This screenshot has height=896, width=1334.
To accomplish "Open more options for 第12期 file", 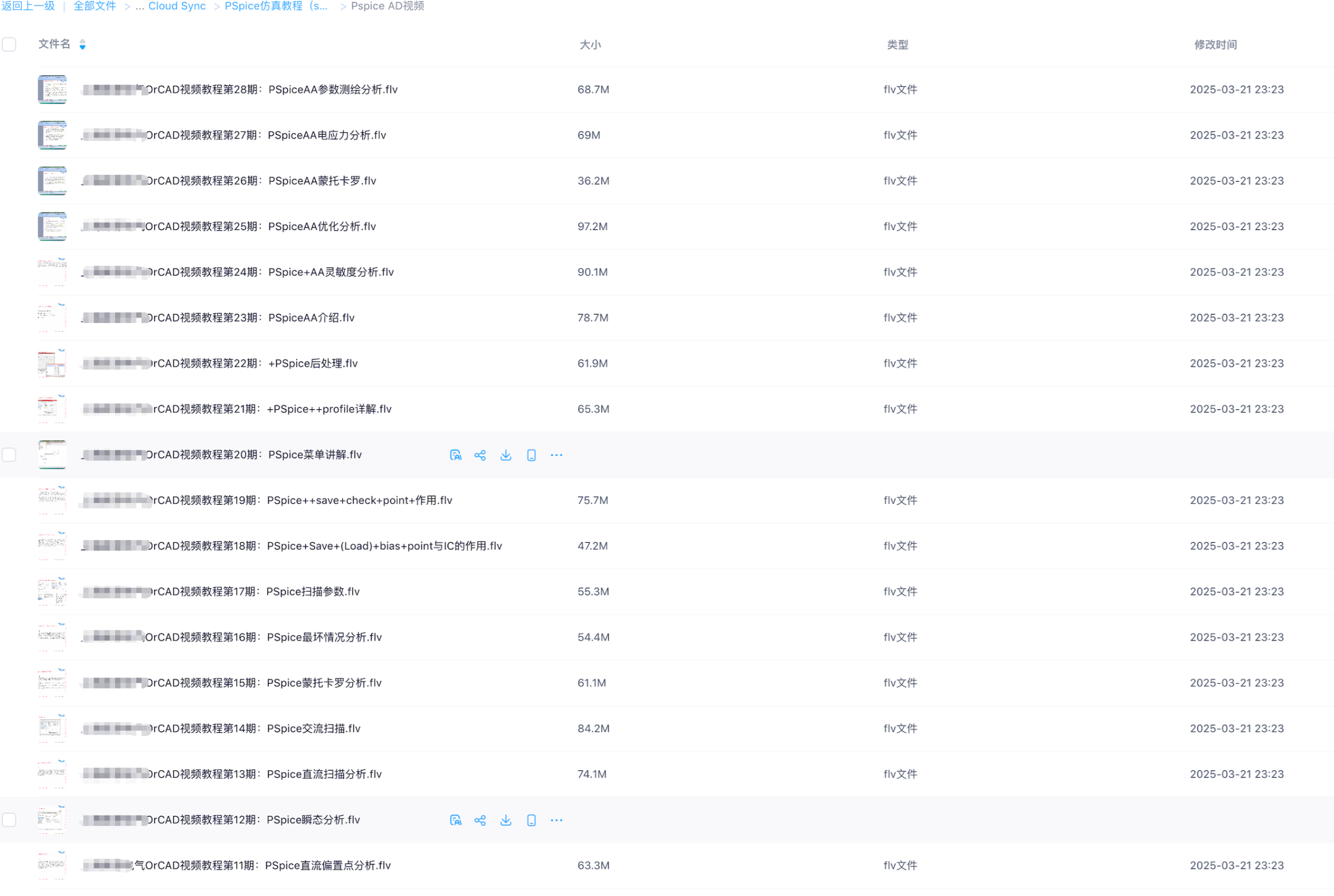I will (x=556, y=820).
